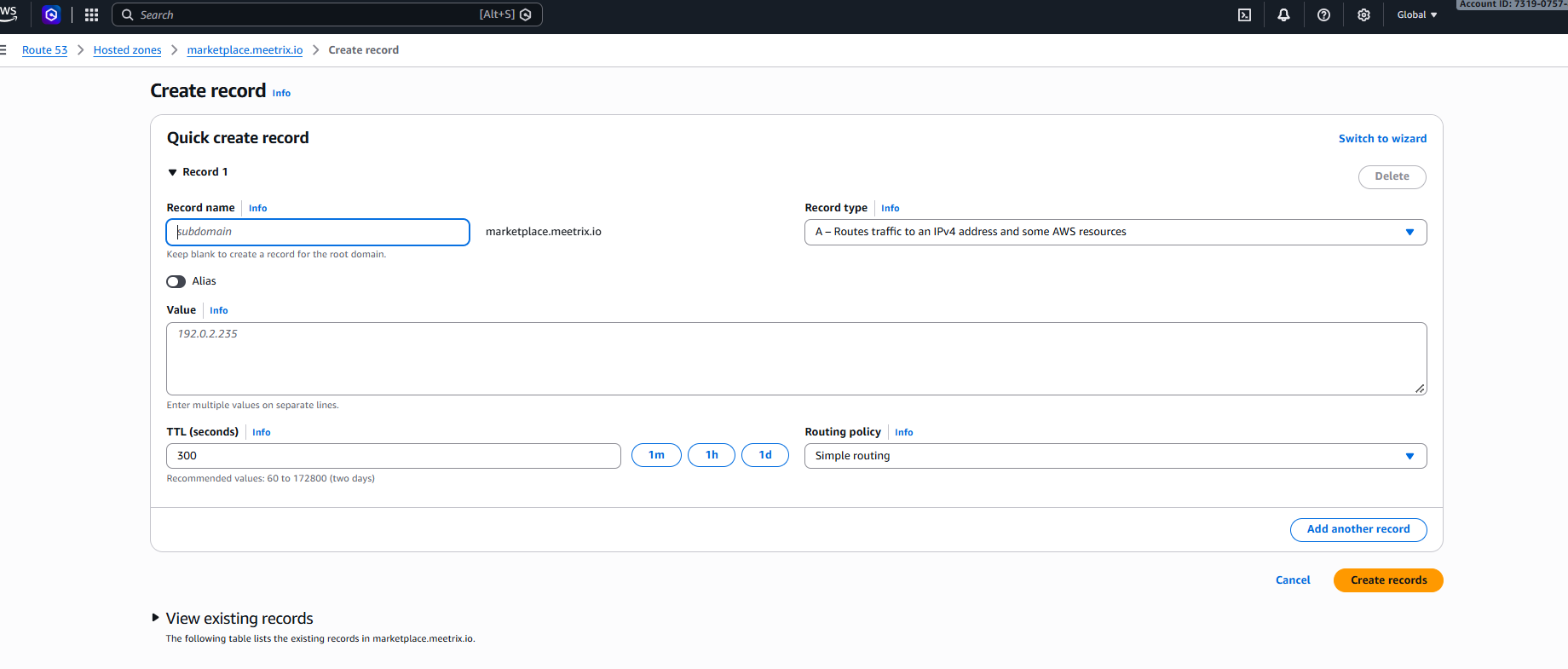Click Add another record

[x=1358, y=529]
